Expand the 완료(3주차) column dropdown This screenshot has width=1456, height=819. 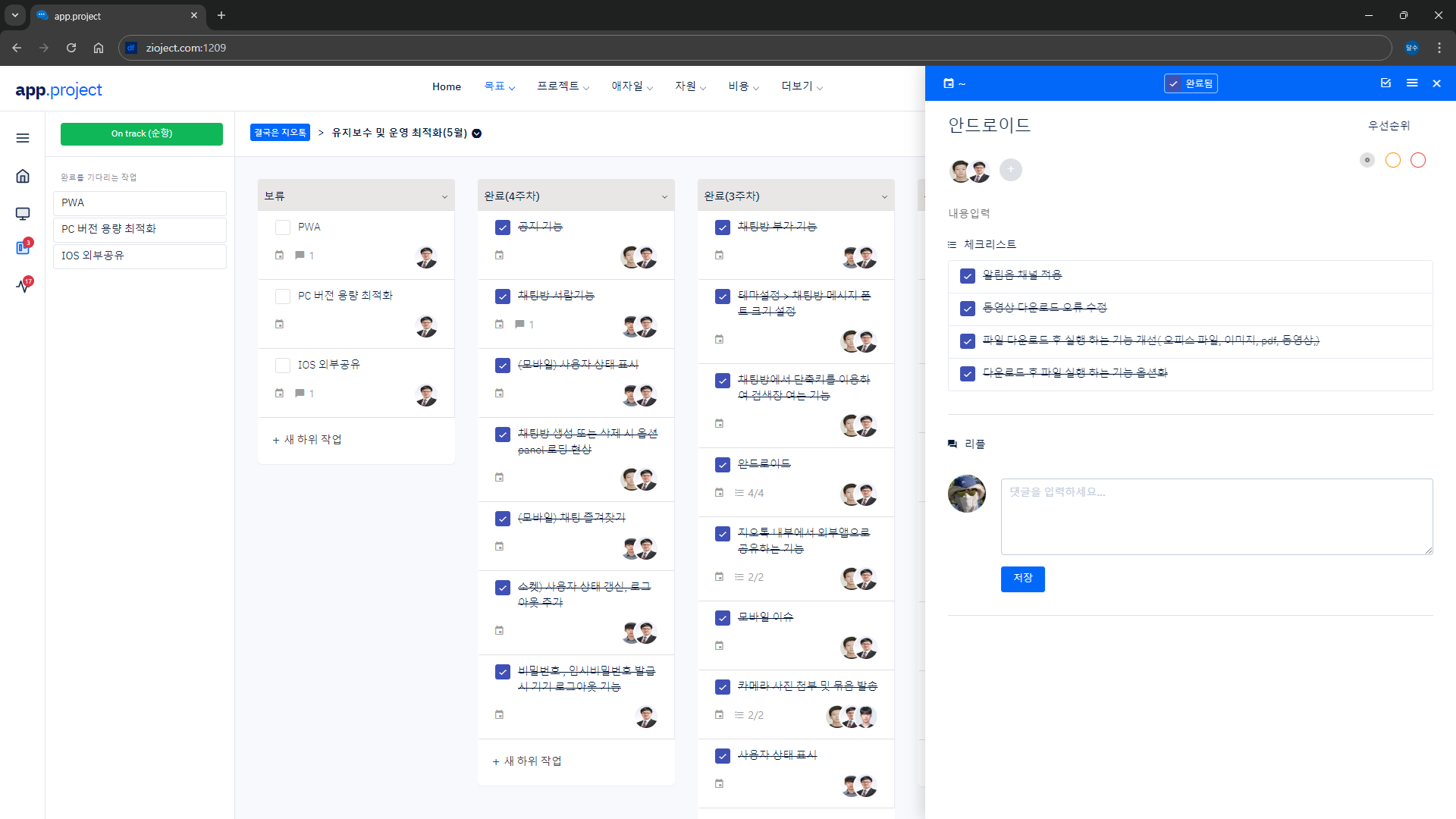click(884, 197)
